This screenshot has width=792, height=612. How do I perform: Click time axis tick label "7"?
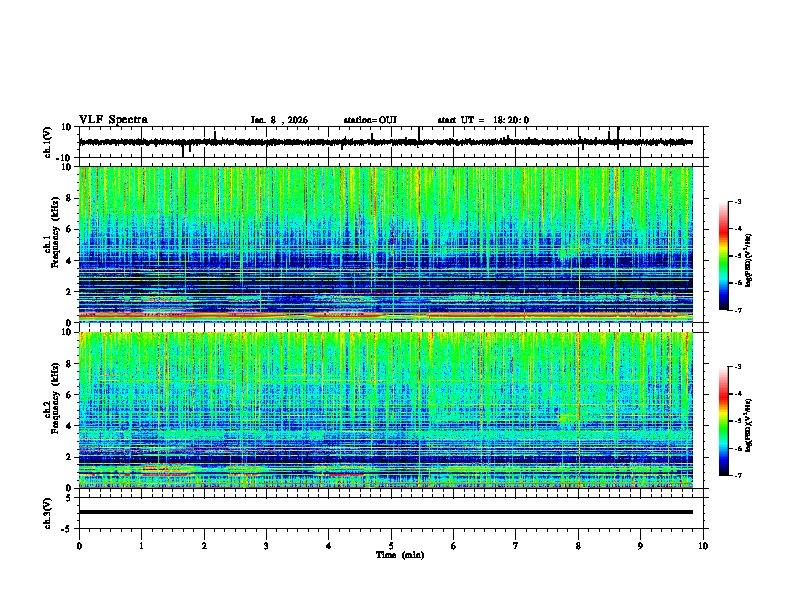coord(516,546)
